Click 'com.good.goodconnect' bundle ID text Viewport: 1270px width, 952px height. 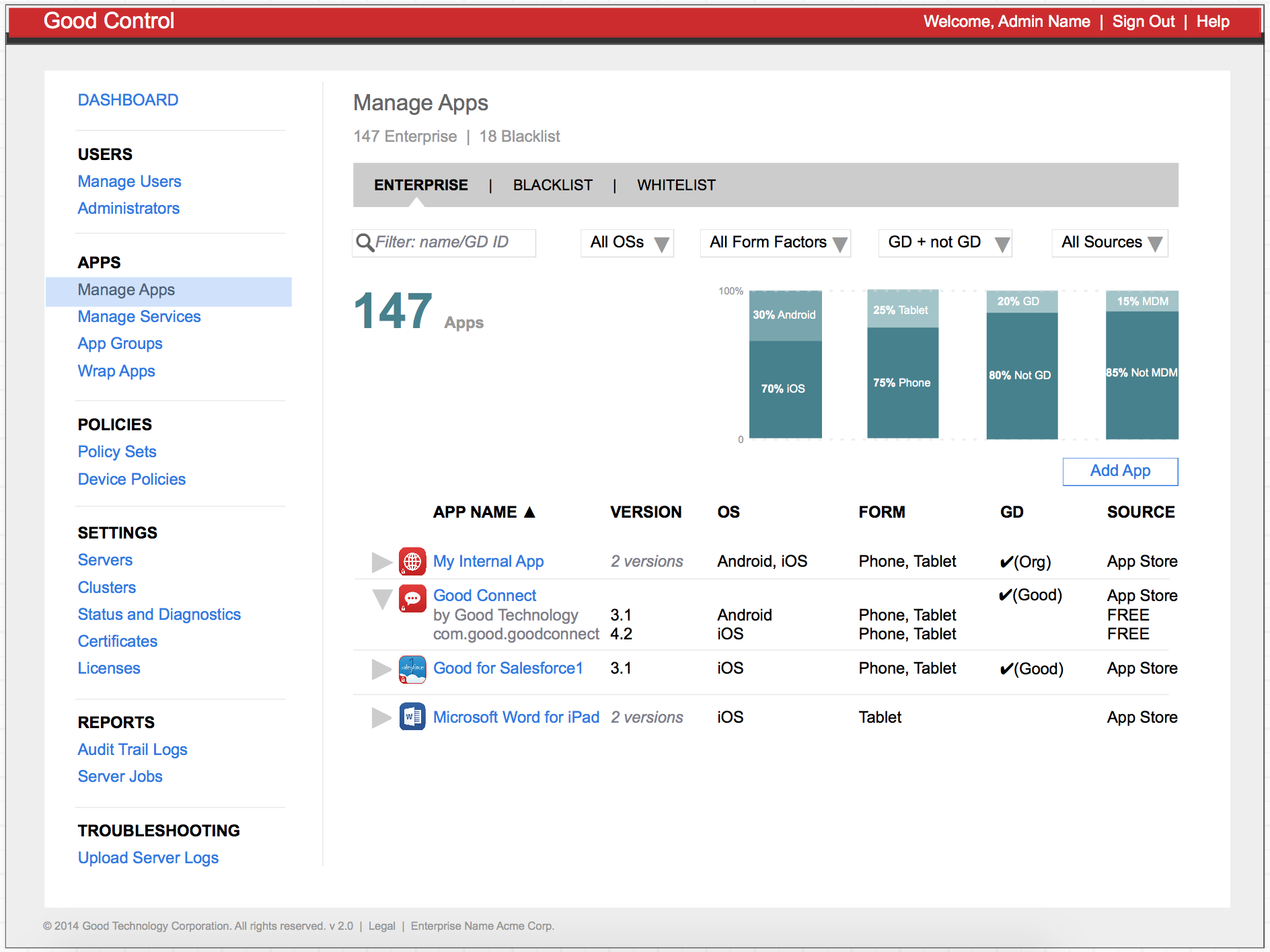point(516,634)
